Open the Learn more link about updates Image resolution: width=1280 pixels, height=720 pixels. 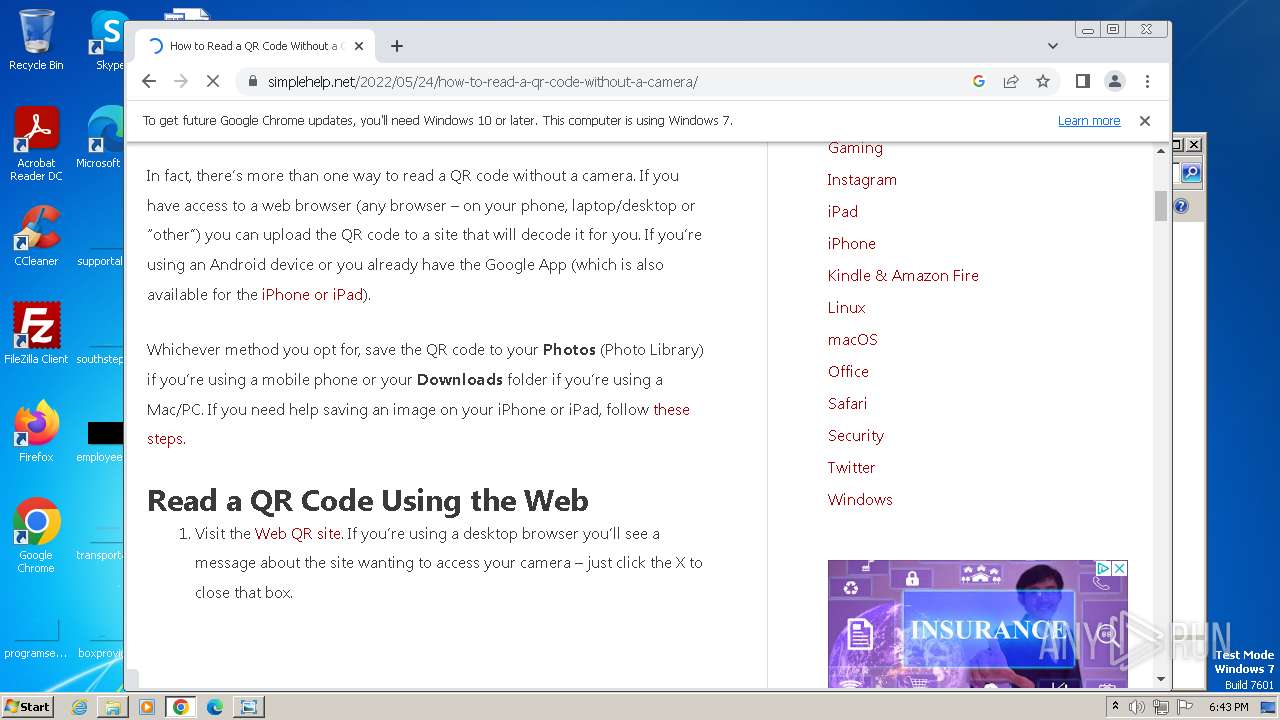pos(1089,121)
